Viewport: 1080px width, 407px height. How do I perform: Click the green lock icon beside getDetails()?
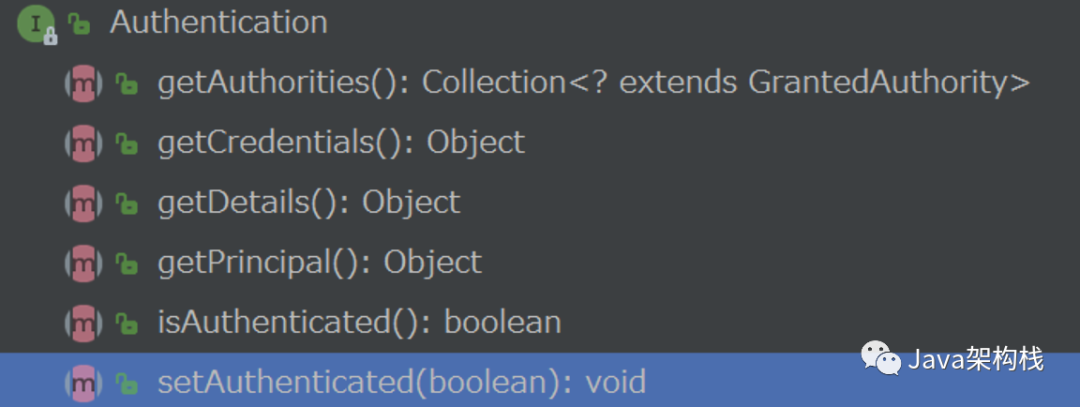pos(126,204)
